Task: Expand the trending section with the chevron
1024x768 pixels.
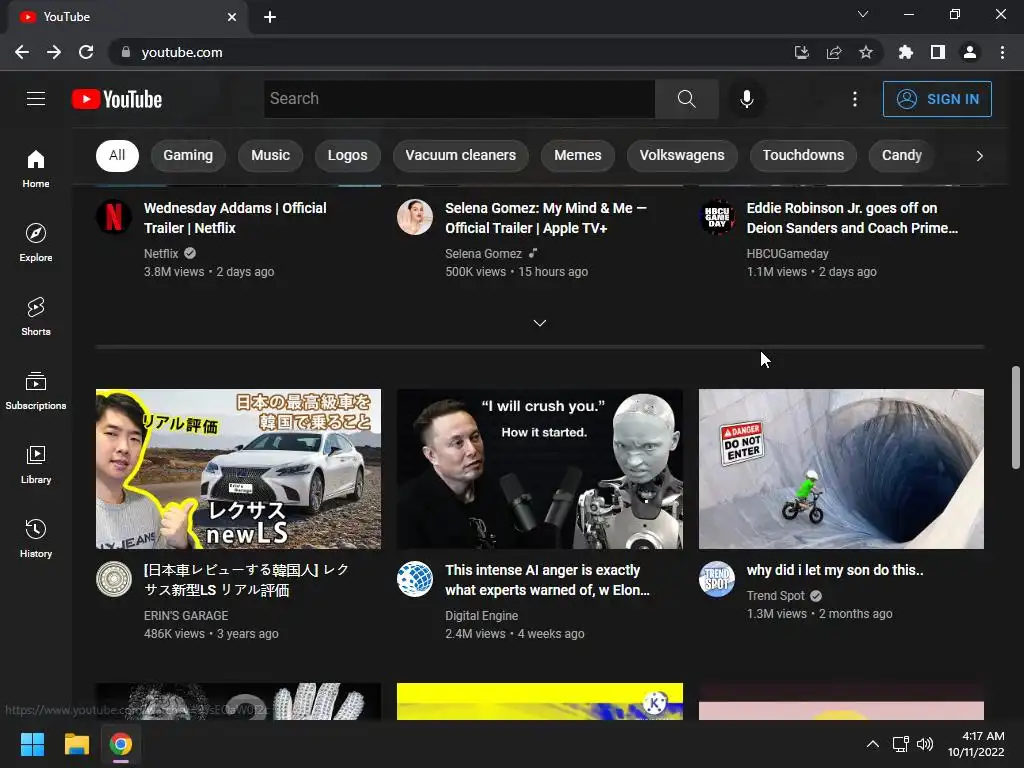Action: coord(539,323)
